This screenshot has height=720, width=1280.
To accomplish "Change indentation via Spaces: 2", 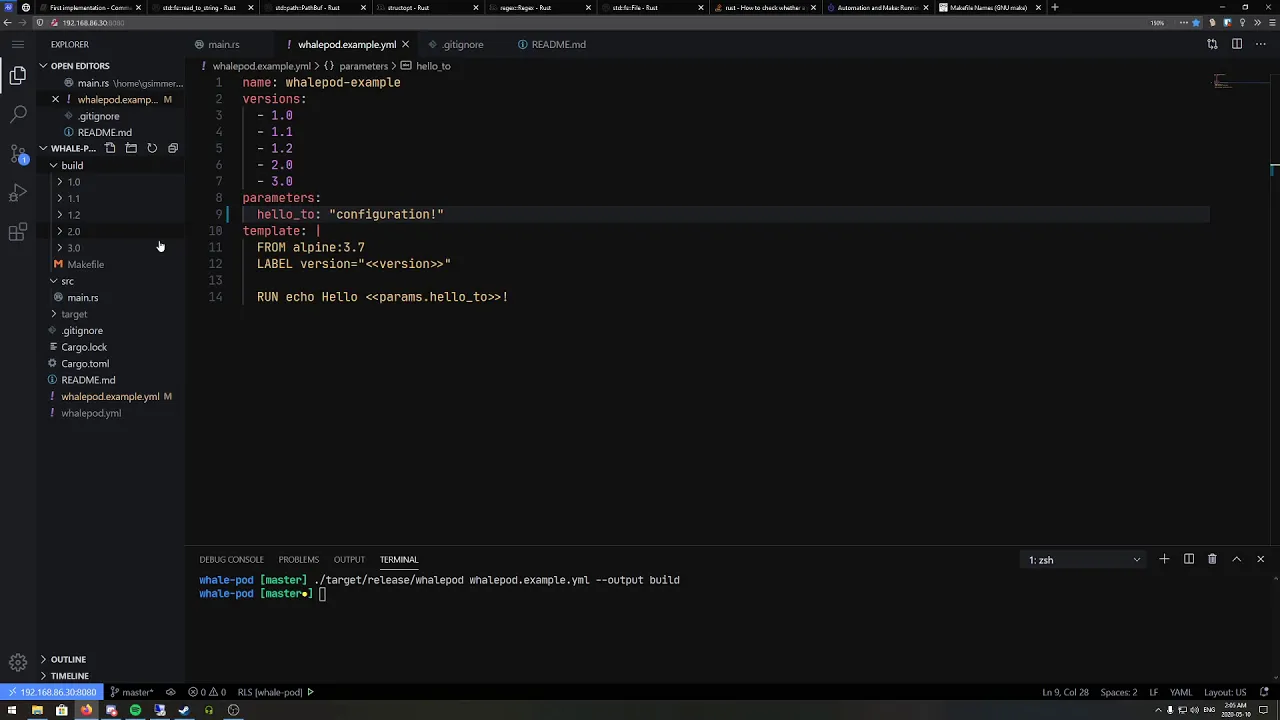I will pyautogui.click(x=1119, y=692).
